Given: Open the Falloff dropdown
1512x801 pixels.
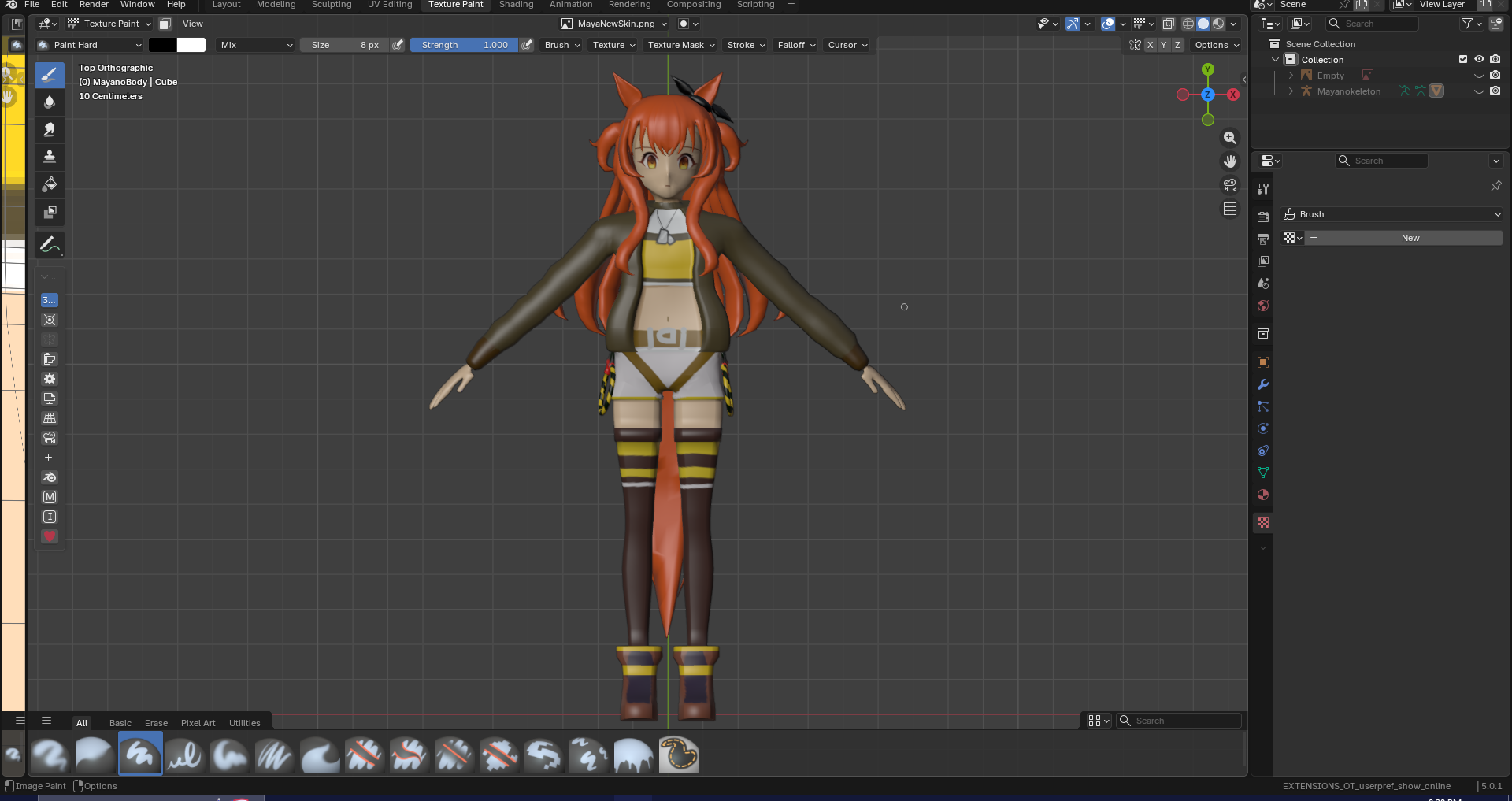Looking at the screenshot, I should tap(796, 45).
